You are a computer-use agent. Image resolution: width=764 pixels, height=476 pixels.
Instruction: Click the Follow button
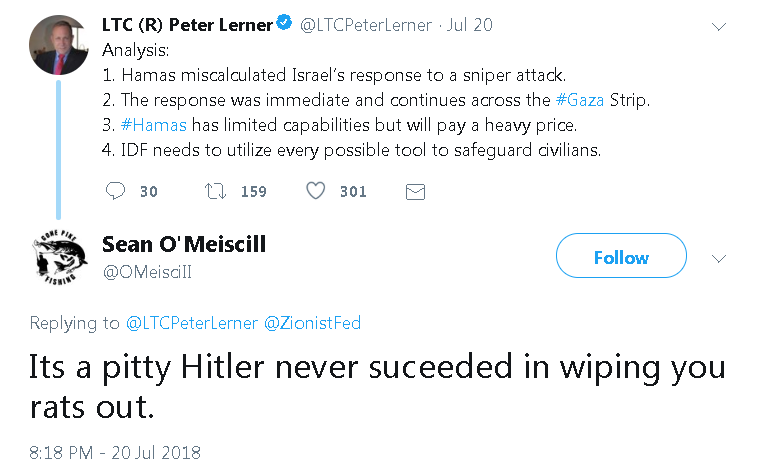(621, 257)
